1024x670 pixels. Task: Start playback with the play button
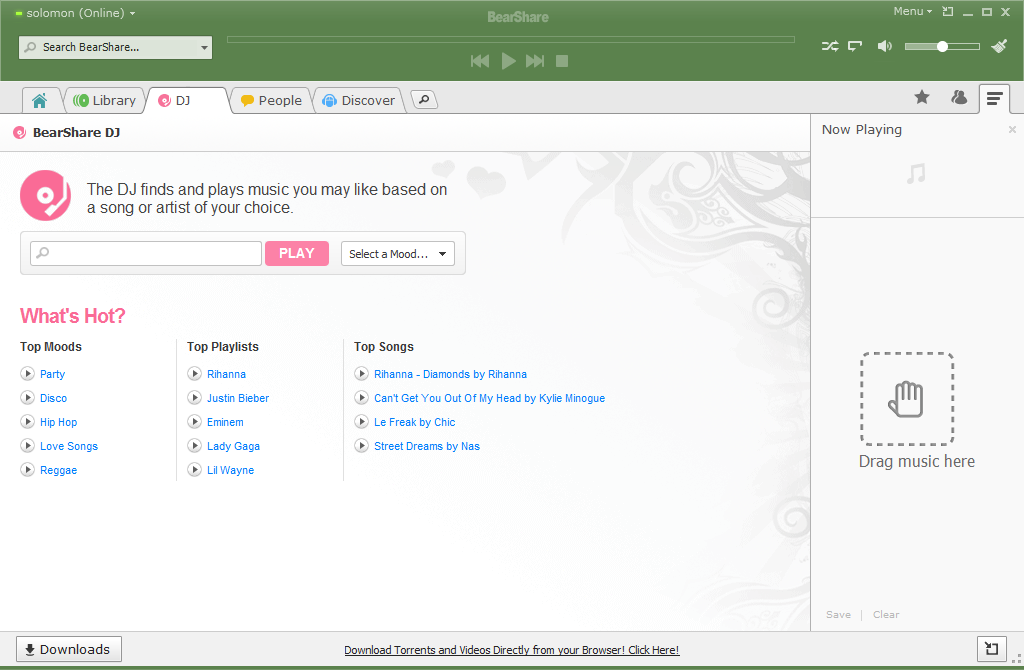pyautogui.click(x=508, y=61)
